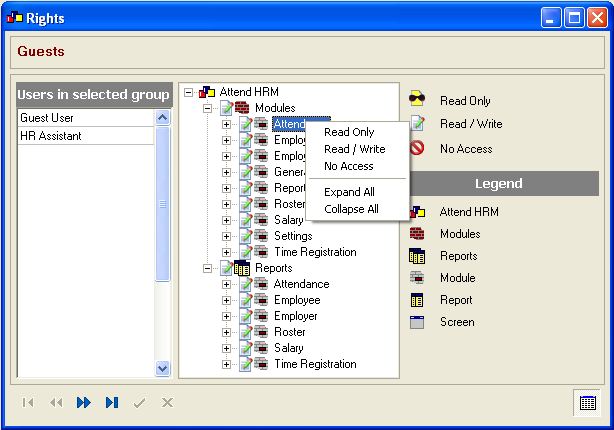Click the Read / Write pencil legend icon
The height and width of the screenshot is (430, 614).
click(x=417, y=123)
